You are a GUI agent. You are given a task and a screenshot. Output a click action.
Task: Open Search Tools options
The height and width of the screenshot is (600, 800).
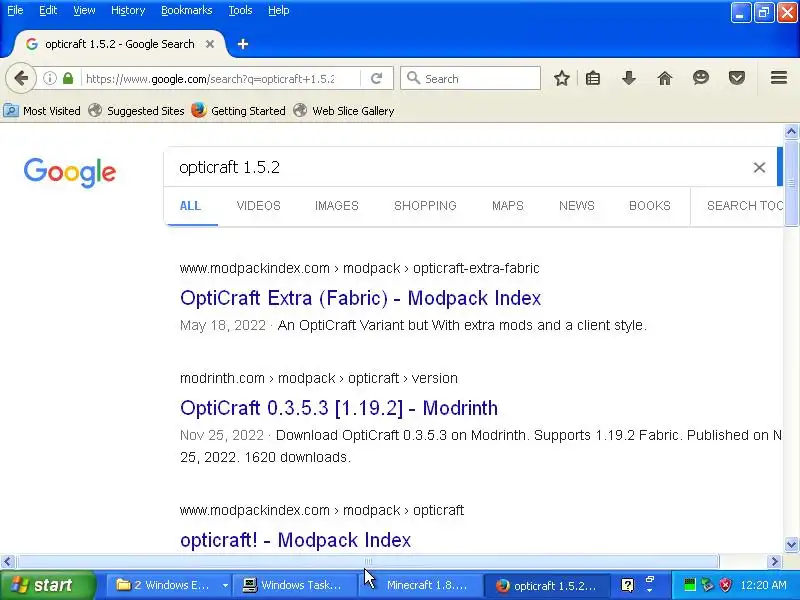pos(744,206)
